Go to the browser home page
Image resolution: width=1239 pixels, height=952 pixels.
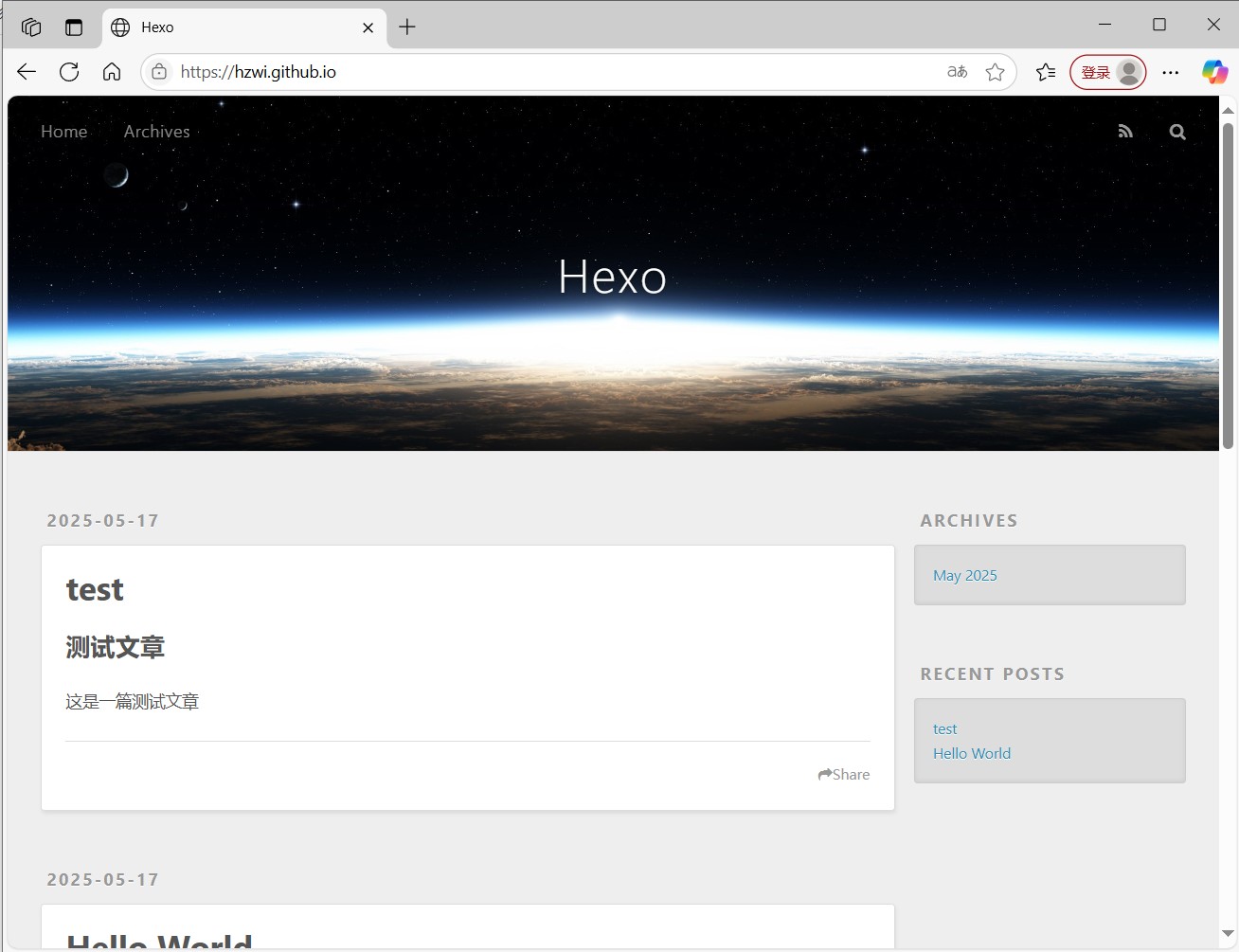point(112,72)
